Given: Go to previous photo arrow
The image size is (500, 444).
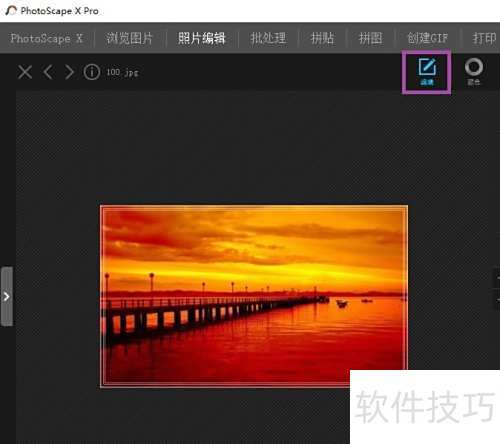Looking at the screenshot, I should (x=48, y=72).
